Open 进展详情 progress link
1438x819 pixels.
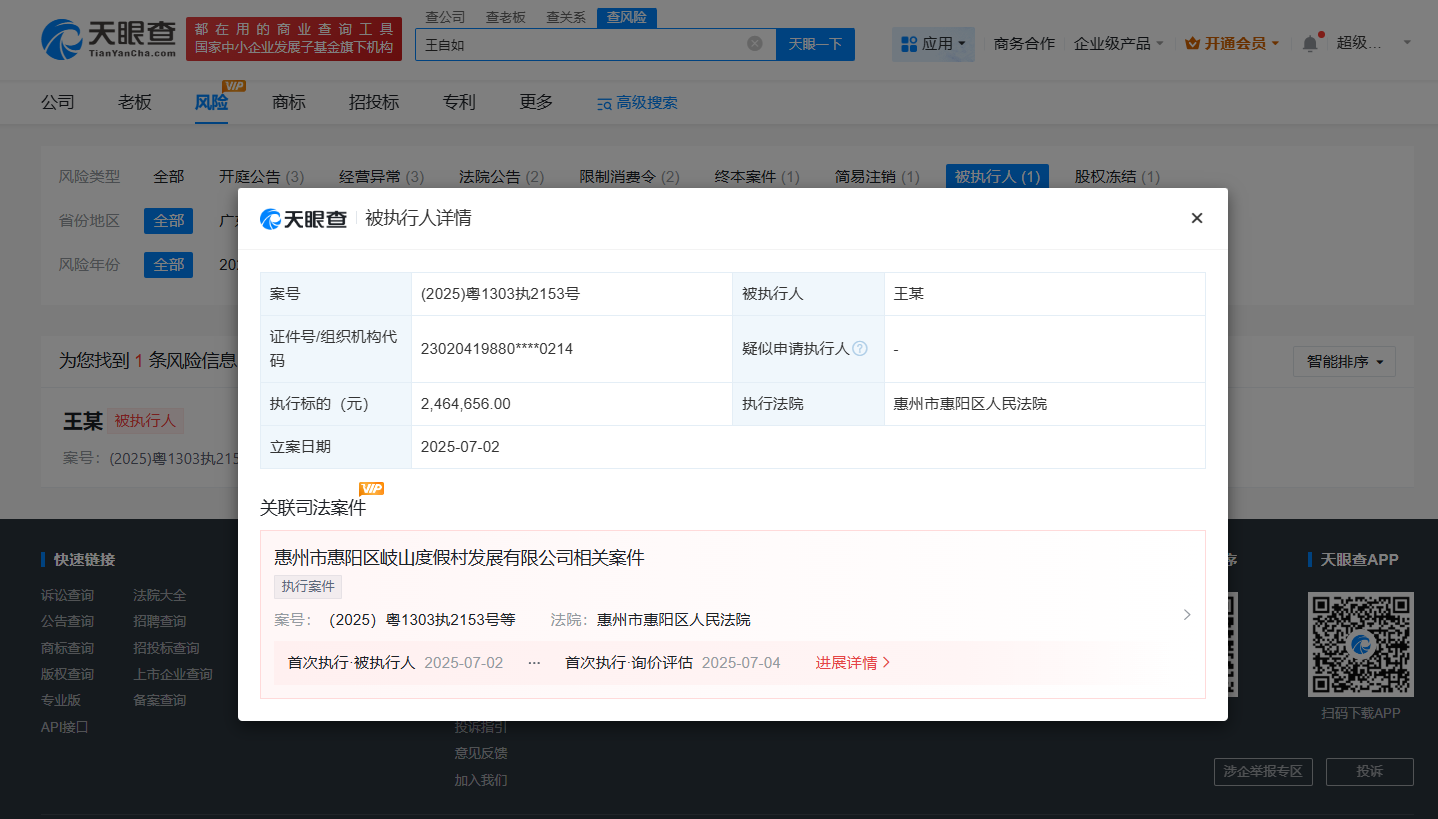pyautogui.click(x=852, y=663)
